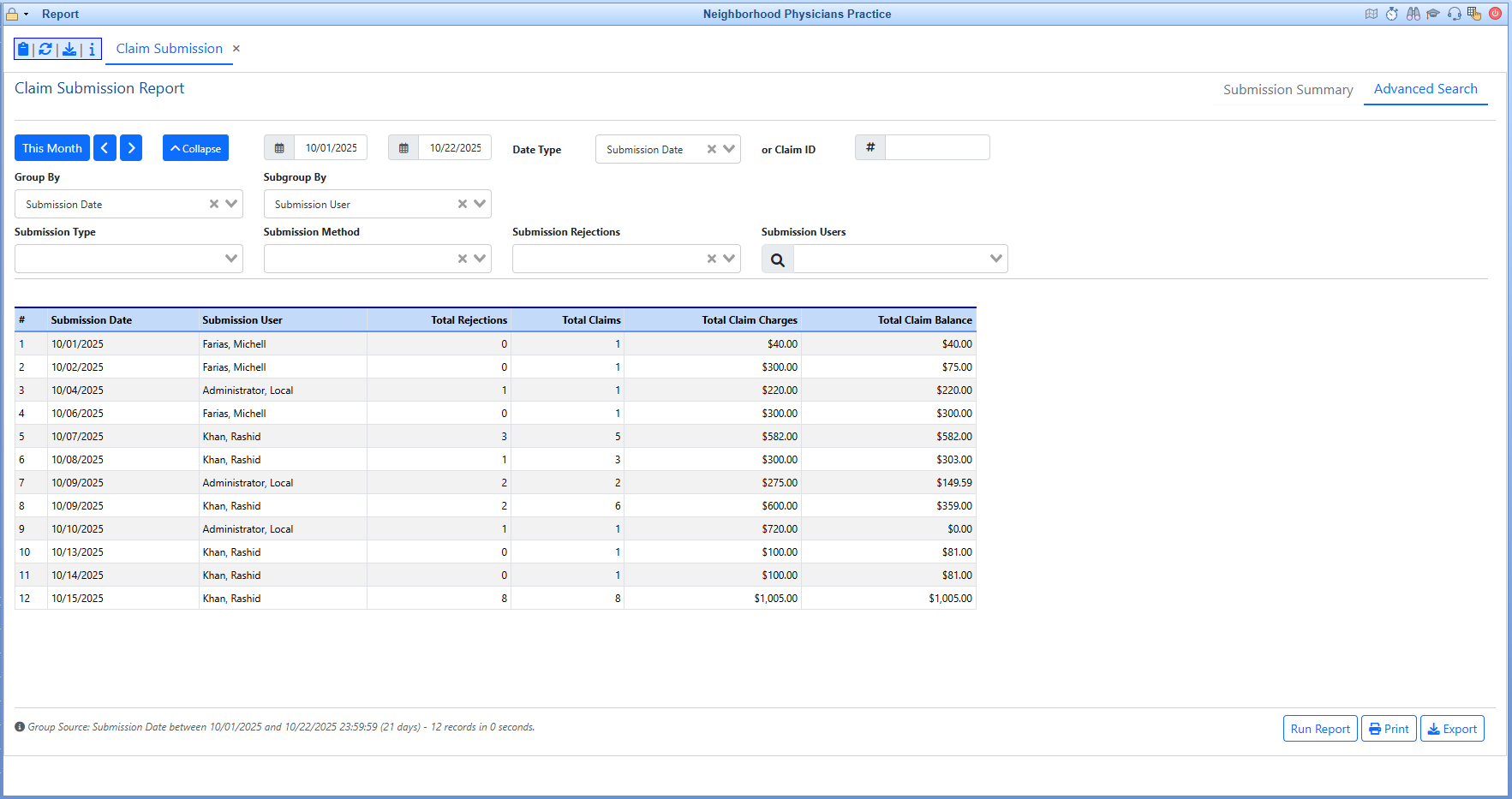Click the Claim ID input field
The width and height of the screenshot is (1512, 799).
tap(936, 147)
